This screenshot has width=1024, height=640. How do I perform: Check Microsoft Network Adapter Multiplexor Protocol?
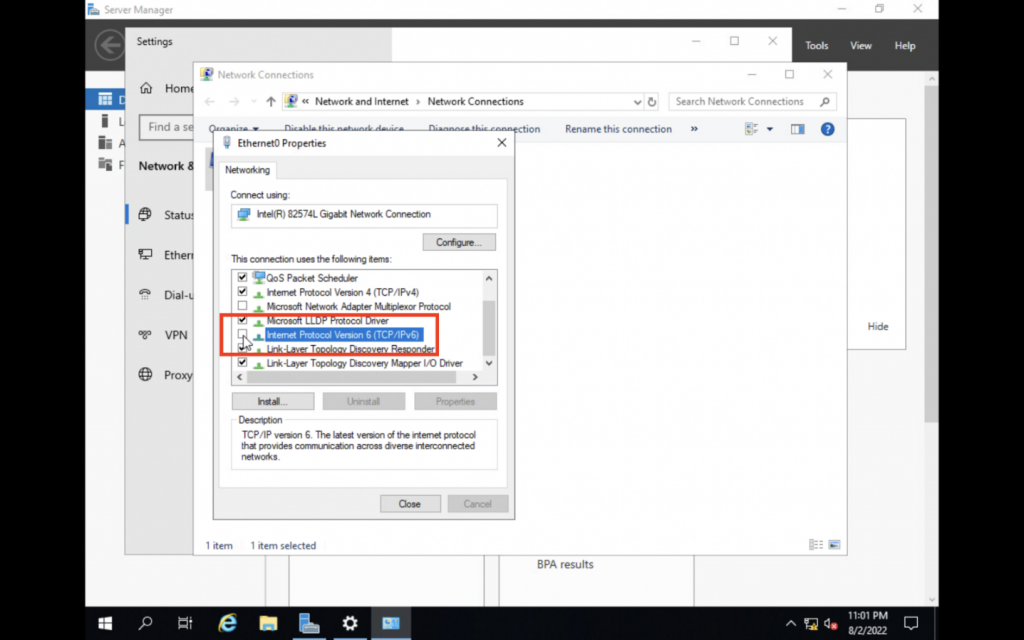242,306
